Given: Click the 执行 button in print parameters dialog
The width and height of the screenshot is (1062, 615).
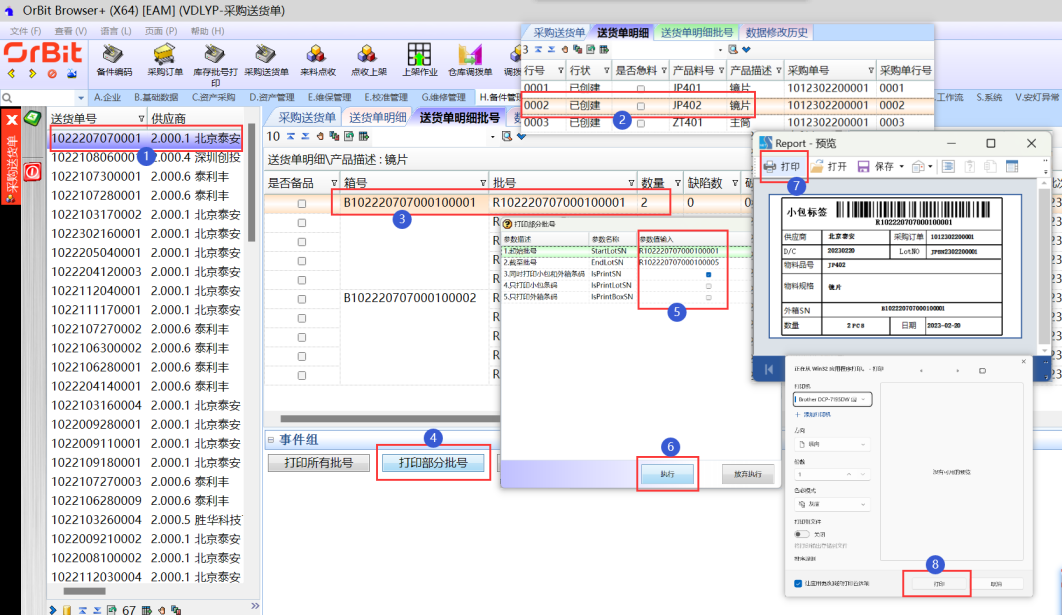Looking at the screenshot, I should [x=667, y=474].
